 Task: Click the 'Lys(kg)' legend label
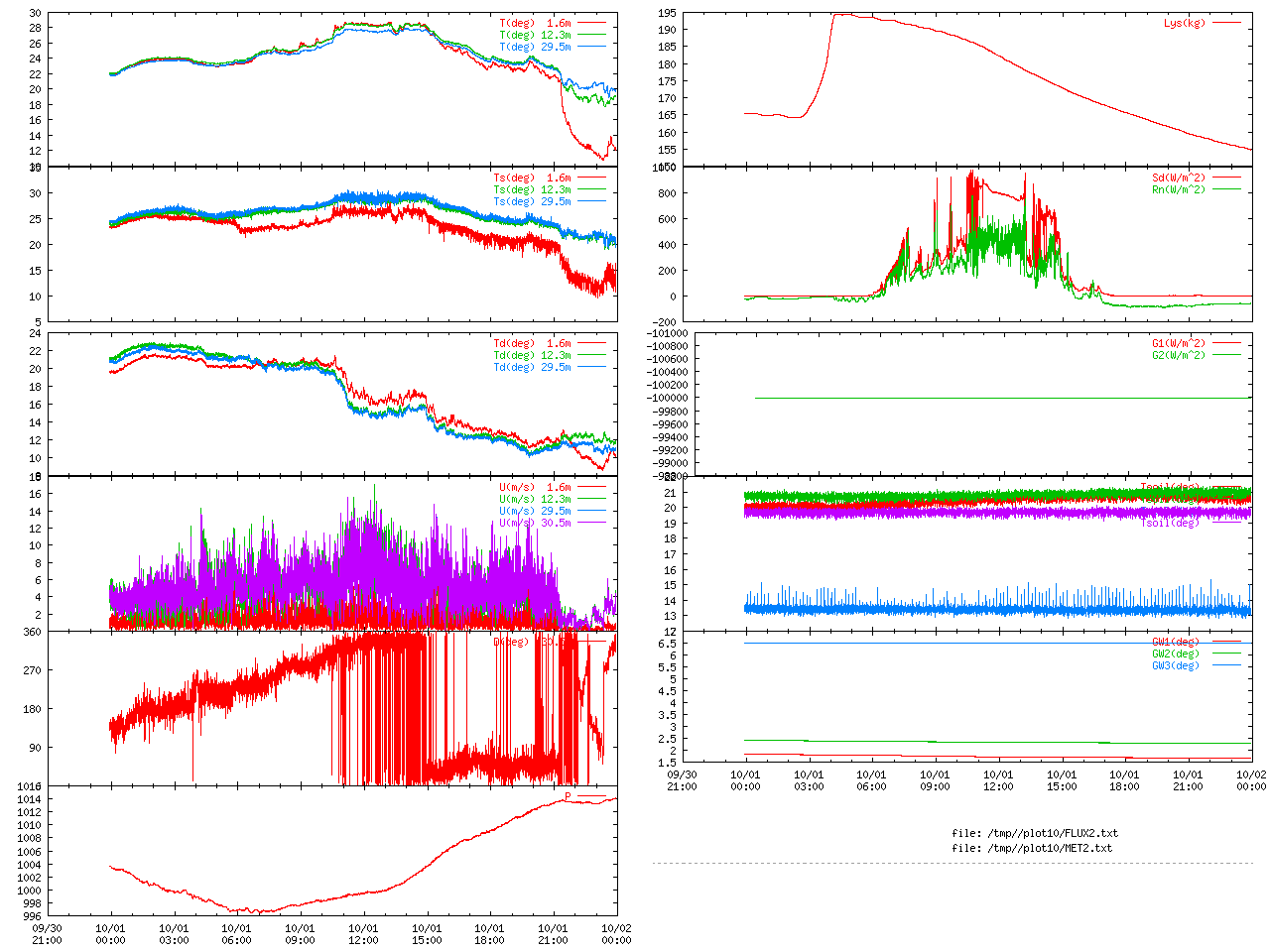click(1185, 23)
